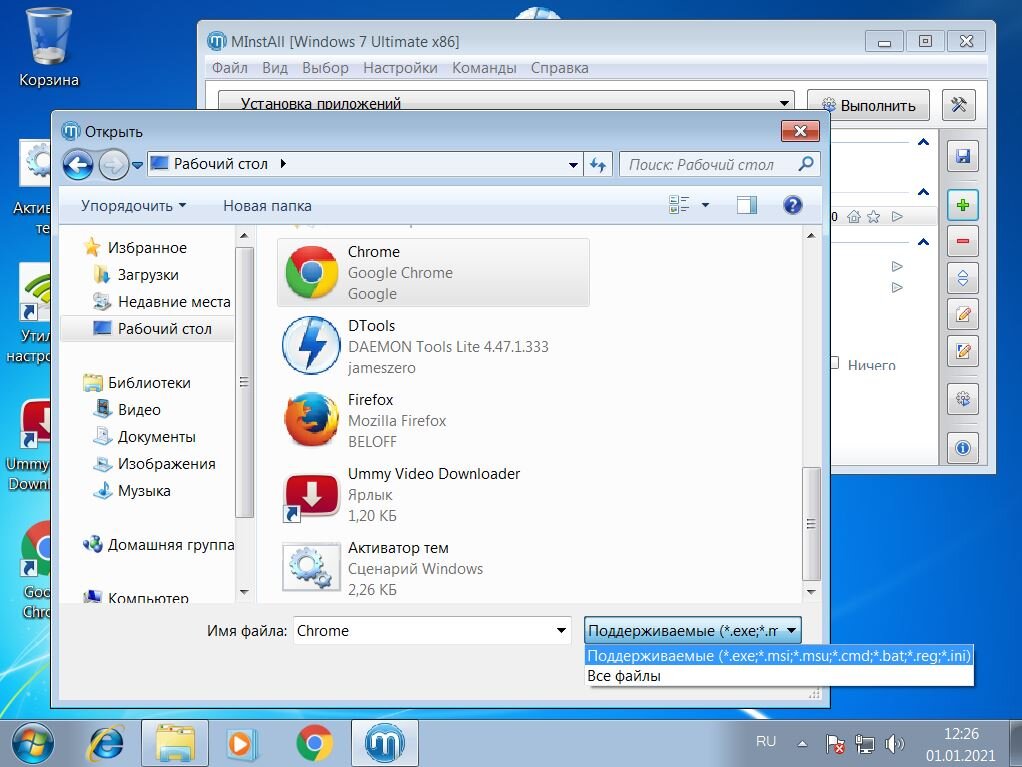Open the 'Установка приложений' dropdown list
The image size is (1022, 767).
point(786,104)
